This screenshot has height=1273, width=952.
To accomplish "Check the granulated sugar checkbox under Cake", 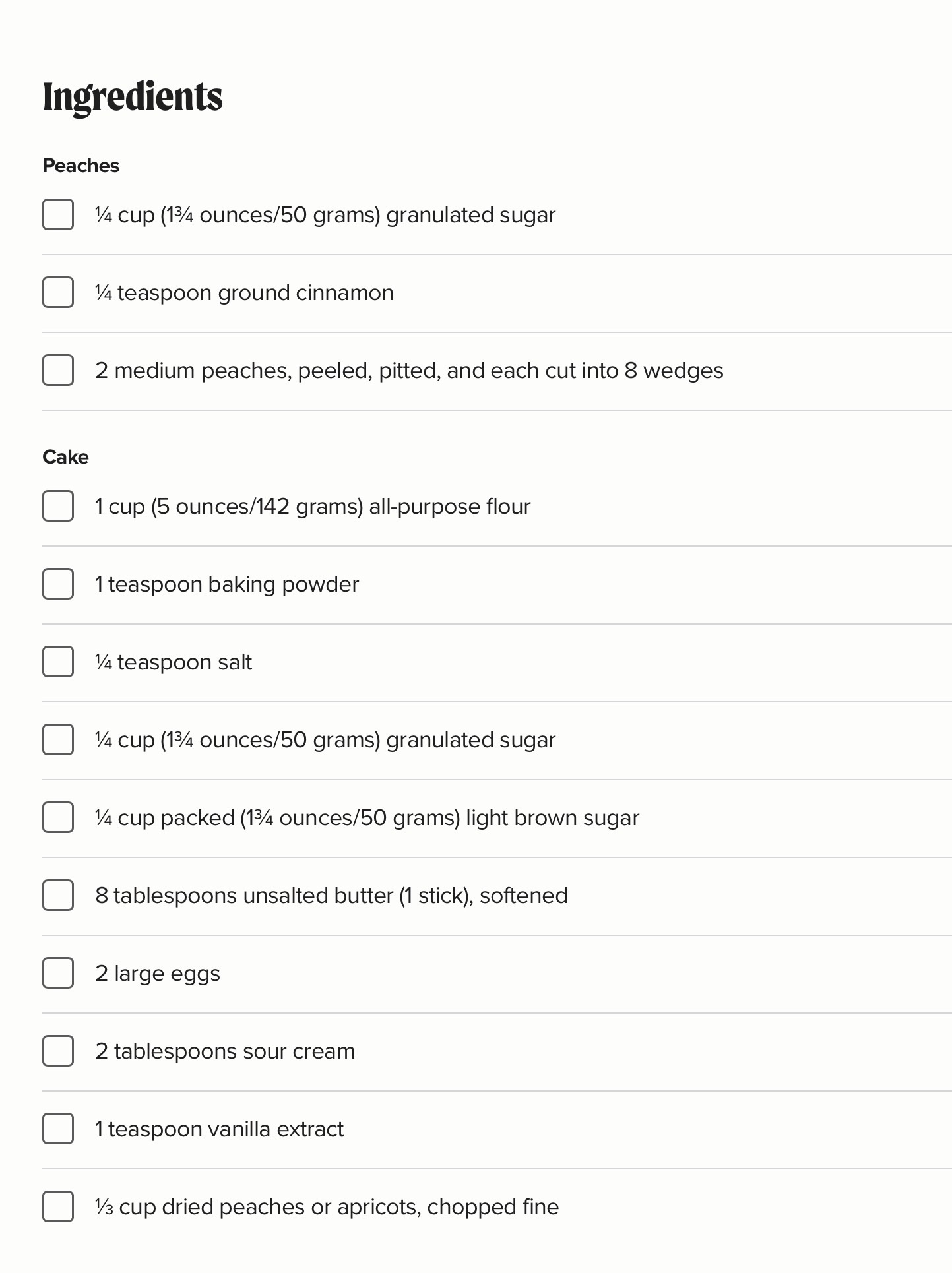I will pyautogui.click(x=58, y=740).
